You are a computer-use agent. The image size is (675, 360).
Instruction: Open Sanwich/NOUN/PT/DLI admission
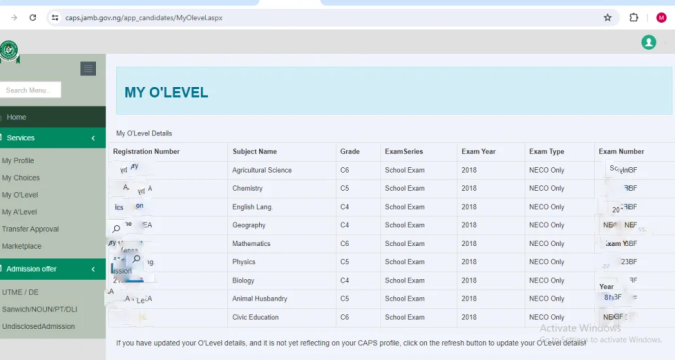[x=40, y=310]
